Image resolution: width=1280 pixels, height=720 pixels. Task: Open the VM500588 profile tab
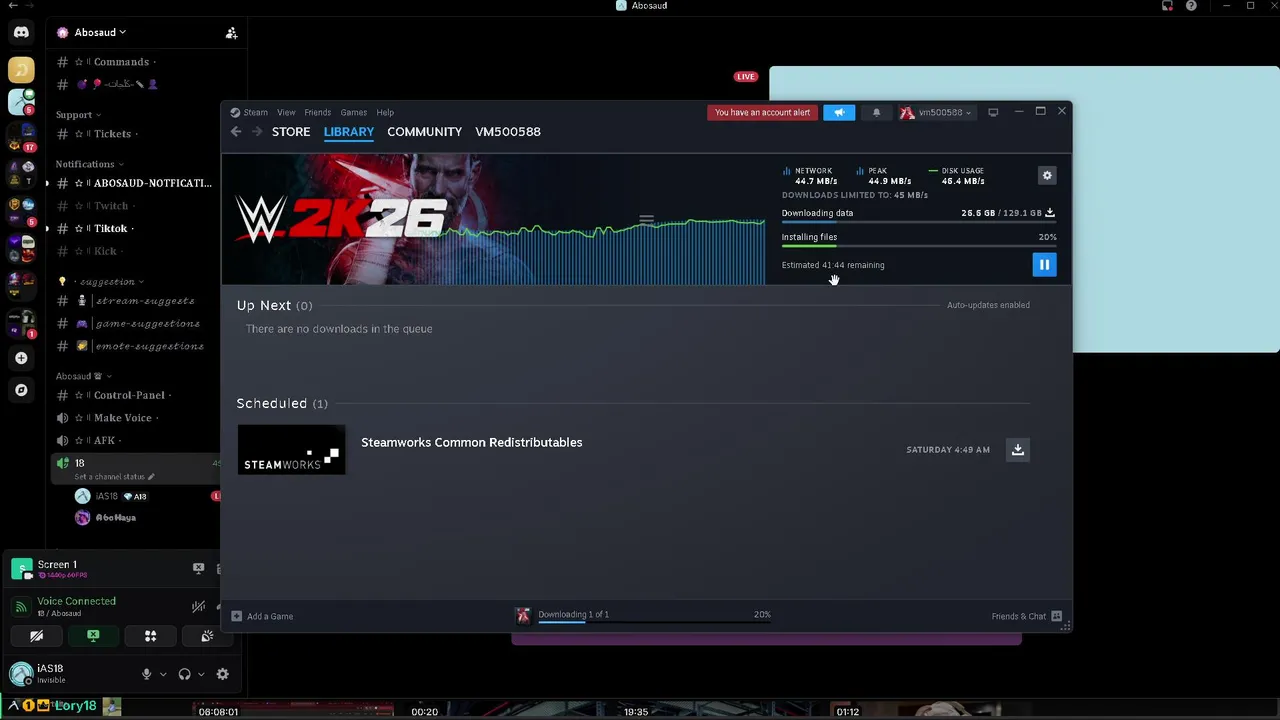pos(508,132)
